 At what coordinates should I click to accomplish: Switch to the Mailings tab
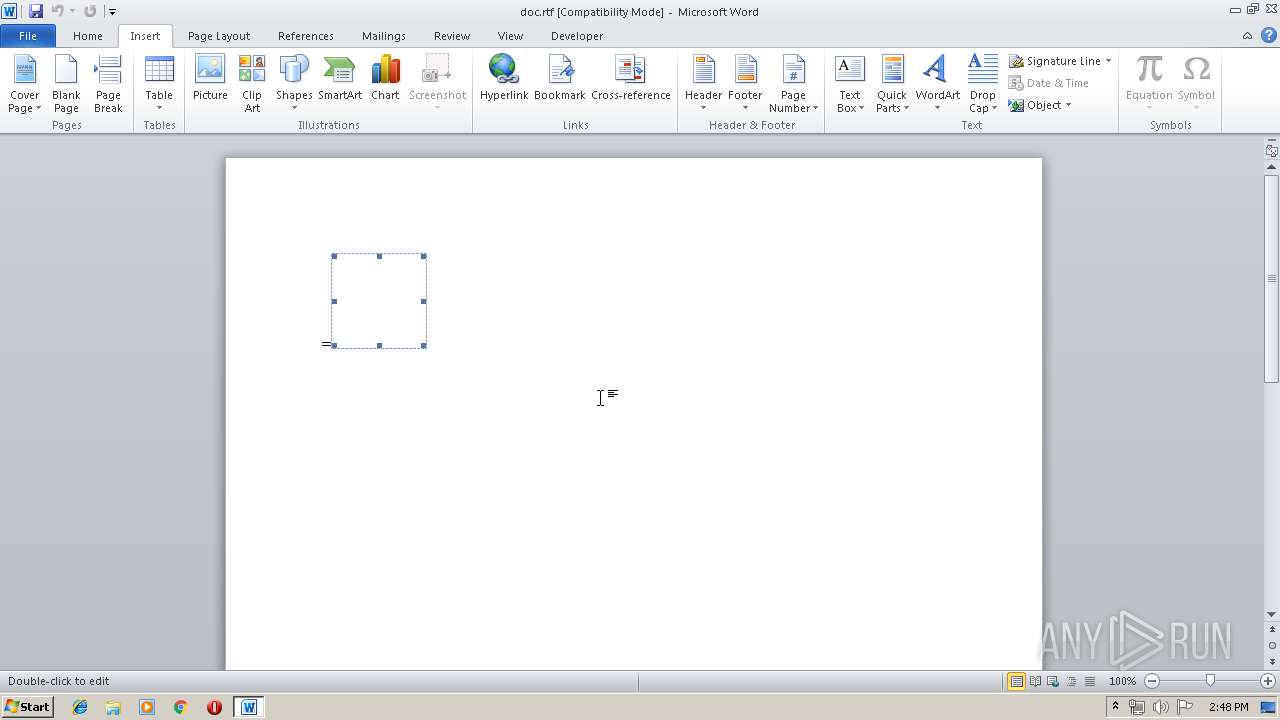click(384, 36)
